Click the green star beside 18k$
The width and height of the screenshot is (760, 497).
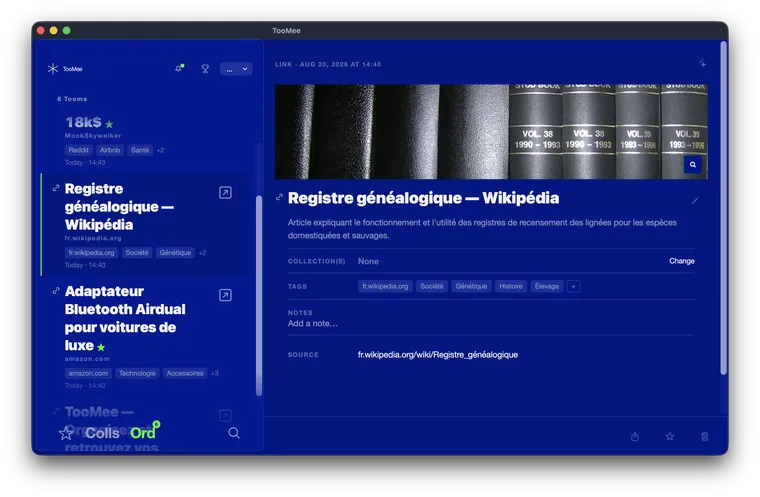[x=110, y=124]
